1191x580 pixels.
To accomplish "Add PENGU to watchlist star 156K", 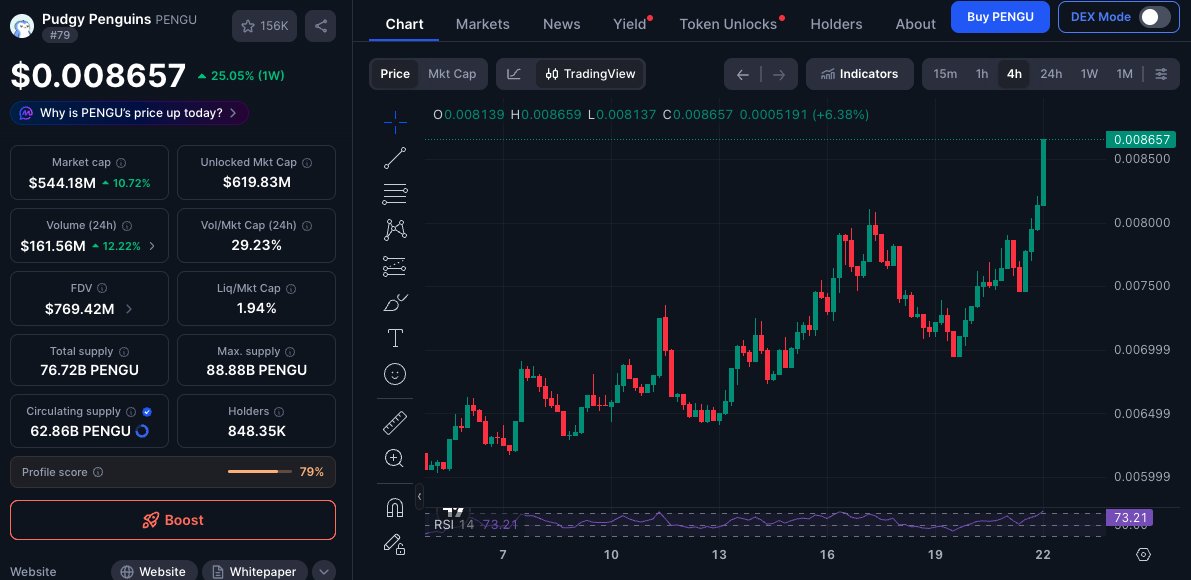I will 264,26.
